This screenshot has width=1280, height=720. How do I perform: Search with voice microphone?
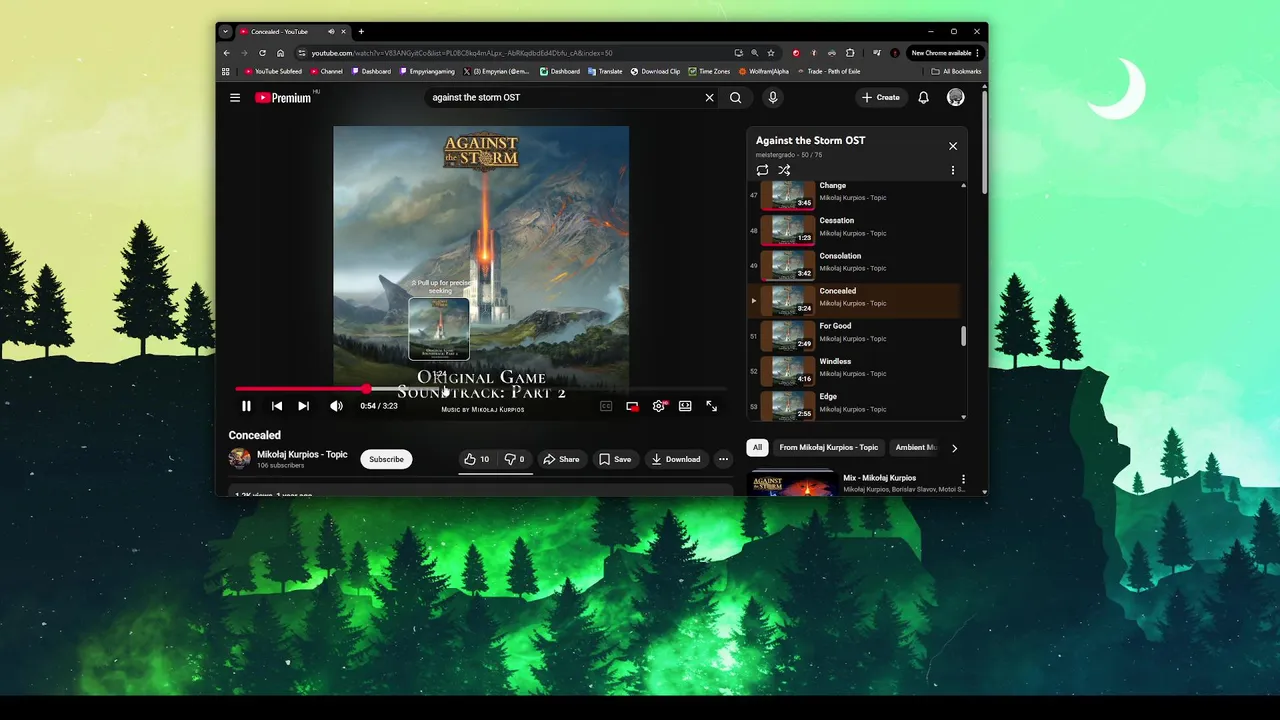[x=772, y=97]
